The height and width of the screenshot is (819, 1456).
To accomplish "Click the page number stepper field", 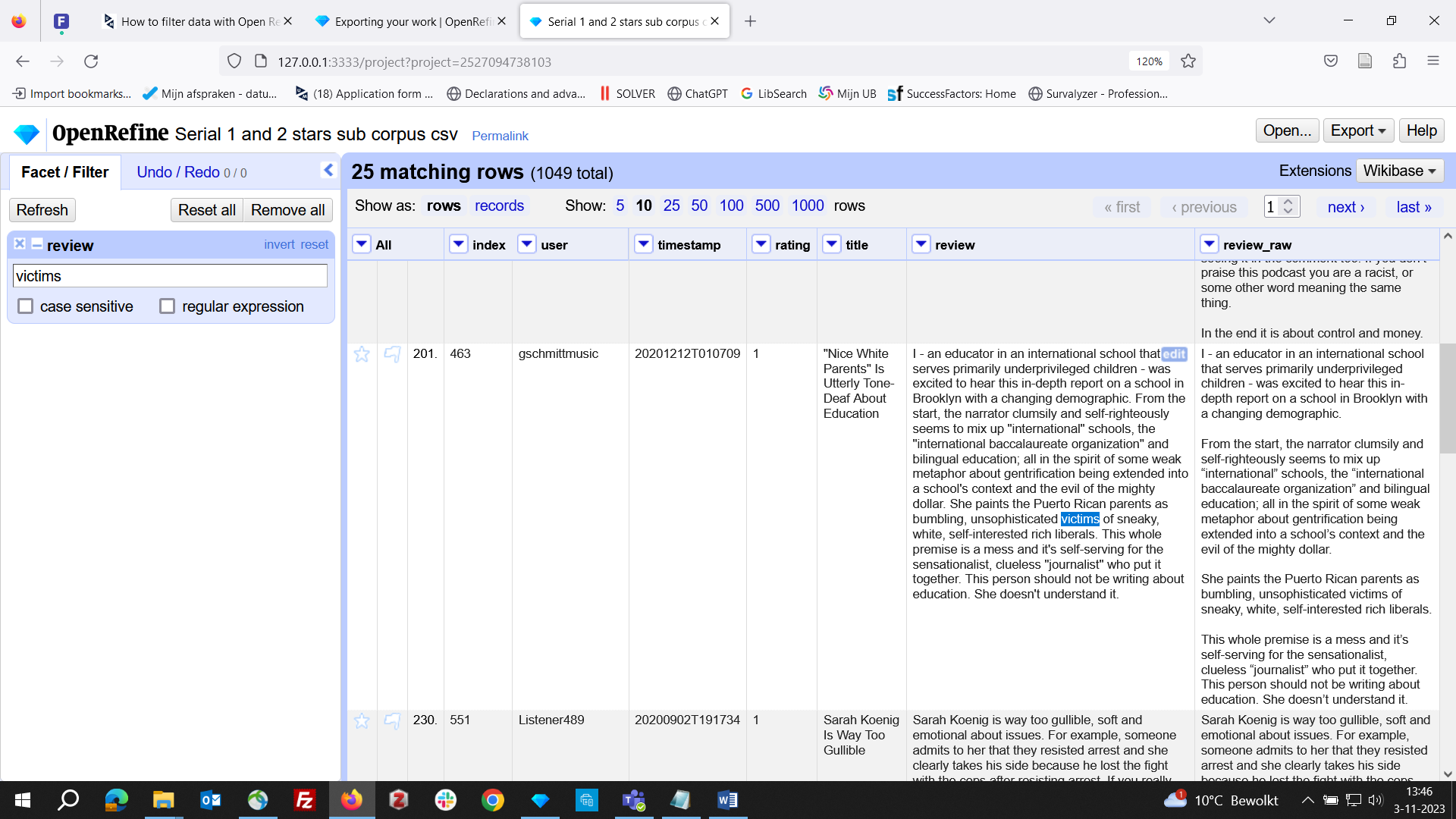I will (x=1282, y=206).
